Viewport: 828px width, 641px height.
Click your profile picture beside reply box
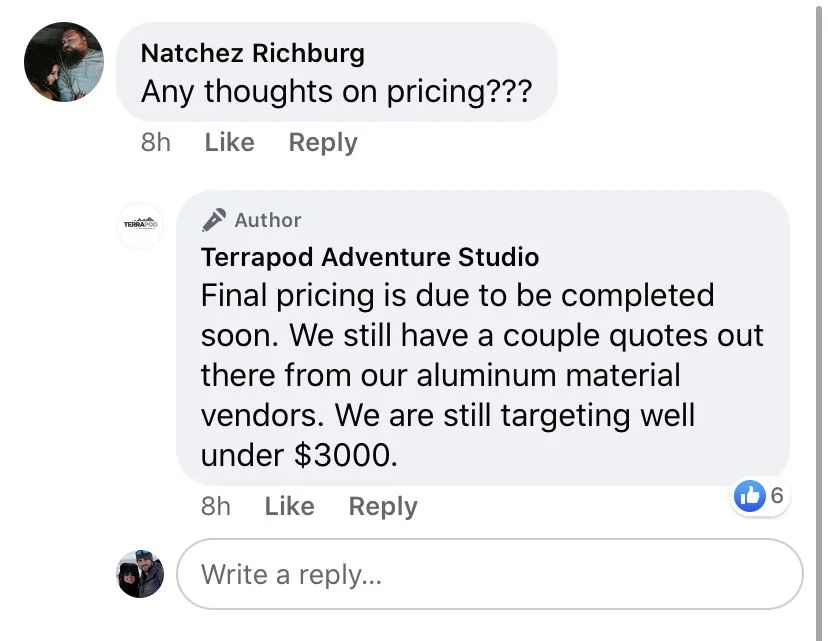(140, 574)
